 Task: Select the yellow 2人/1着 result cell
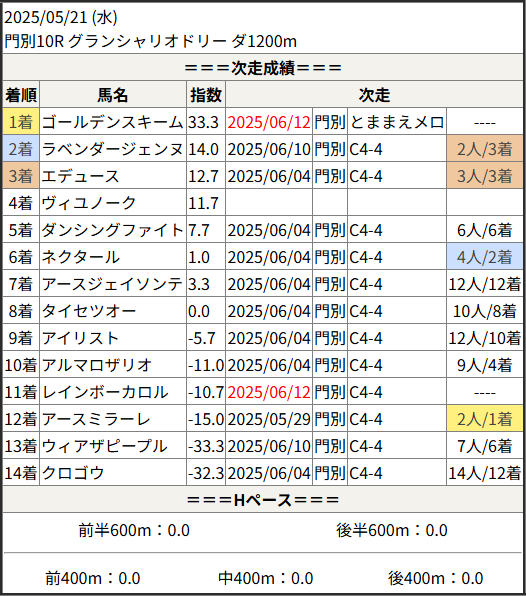(x=485, y=419)
